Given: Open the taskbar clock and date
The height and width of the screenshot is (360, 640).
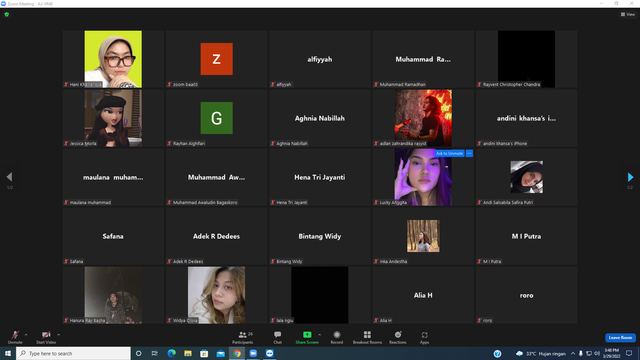Looking at the screenshot, I should tap(612, 353).
